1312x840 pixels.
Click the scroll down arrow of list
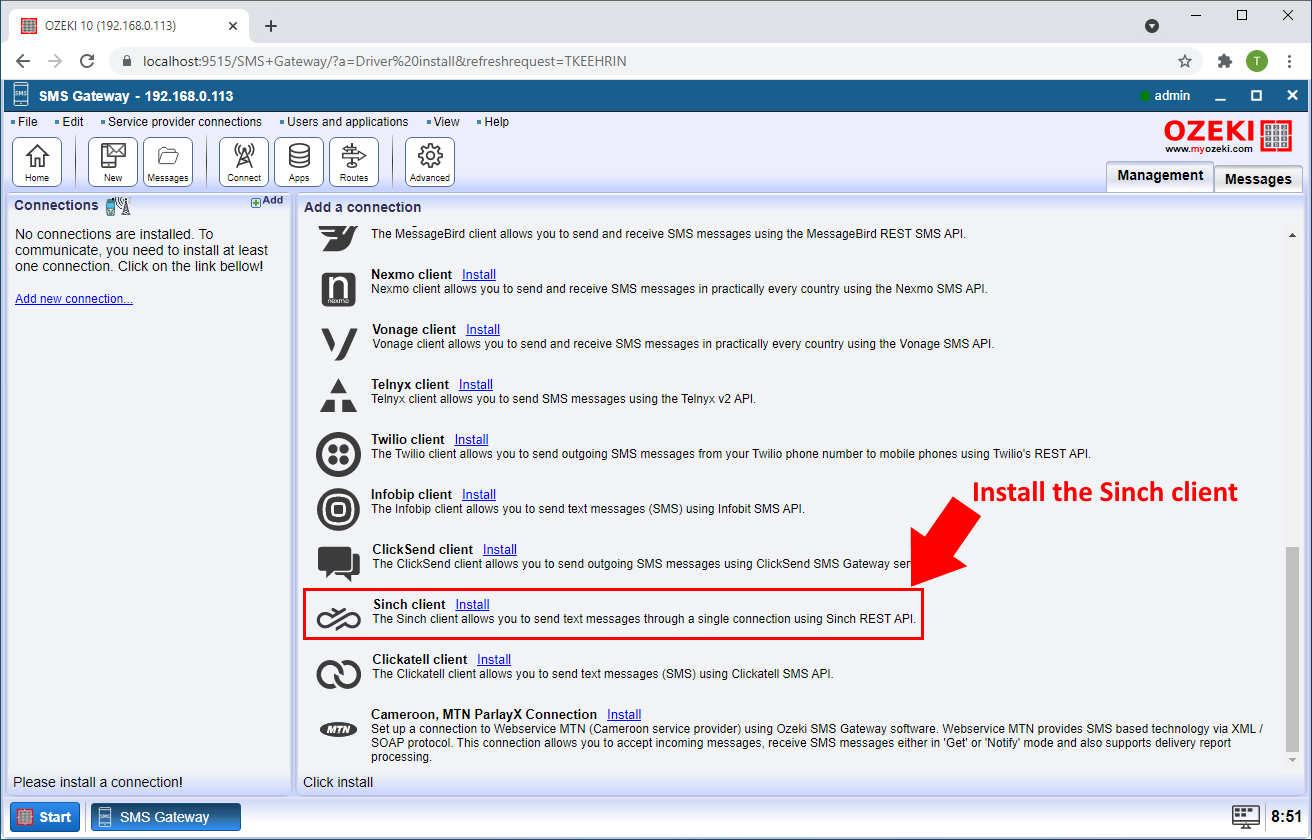click(x=1292, y=761)
